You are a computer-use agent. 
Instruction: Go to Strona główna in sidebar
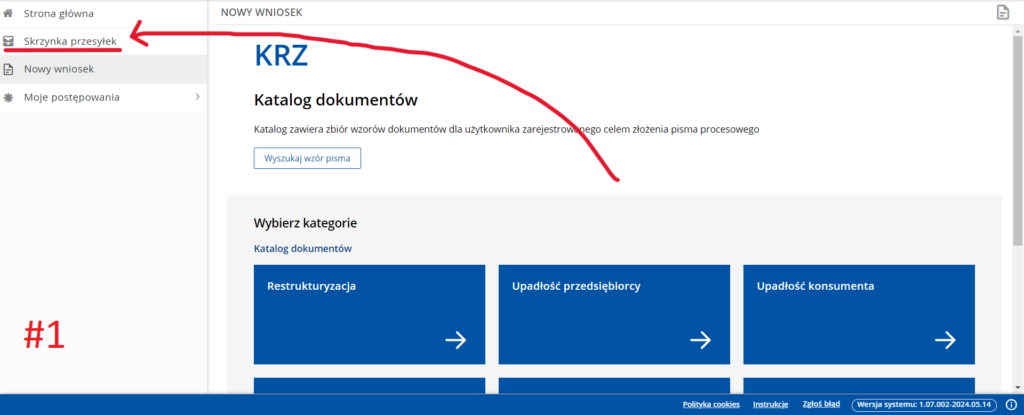click(x=58, y=13)
